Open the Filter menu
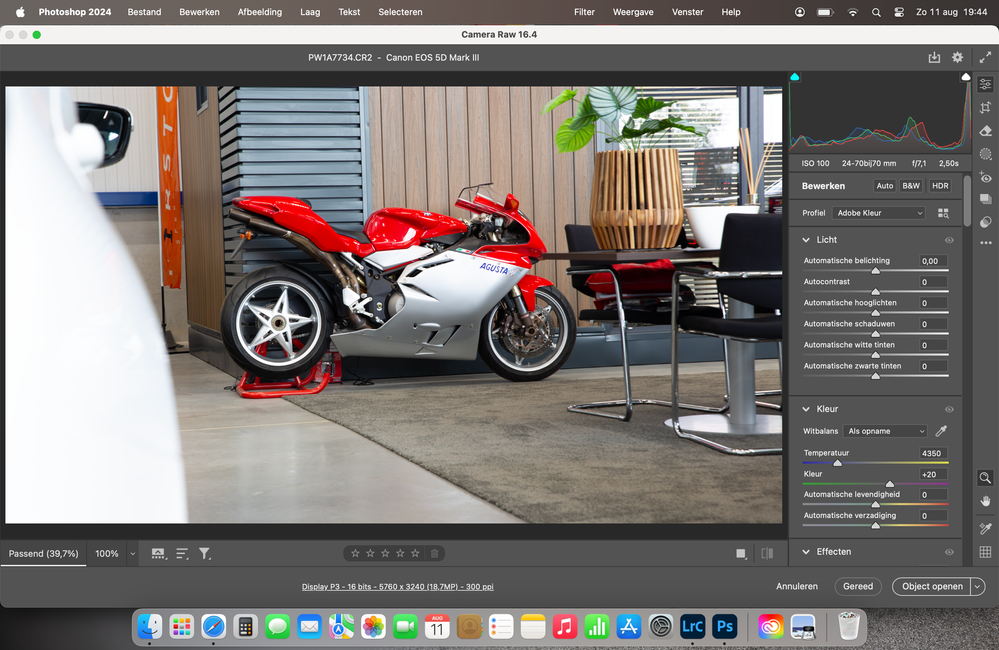Viewport: 999px width, 650px height. pyautogui.click(x=584, y=11)
